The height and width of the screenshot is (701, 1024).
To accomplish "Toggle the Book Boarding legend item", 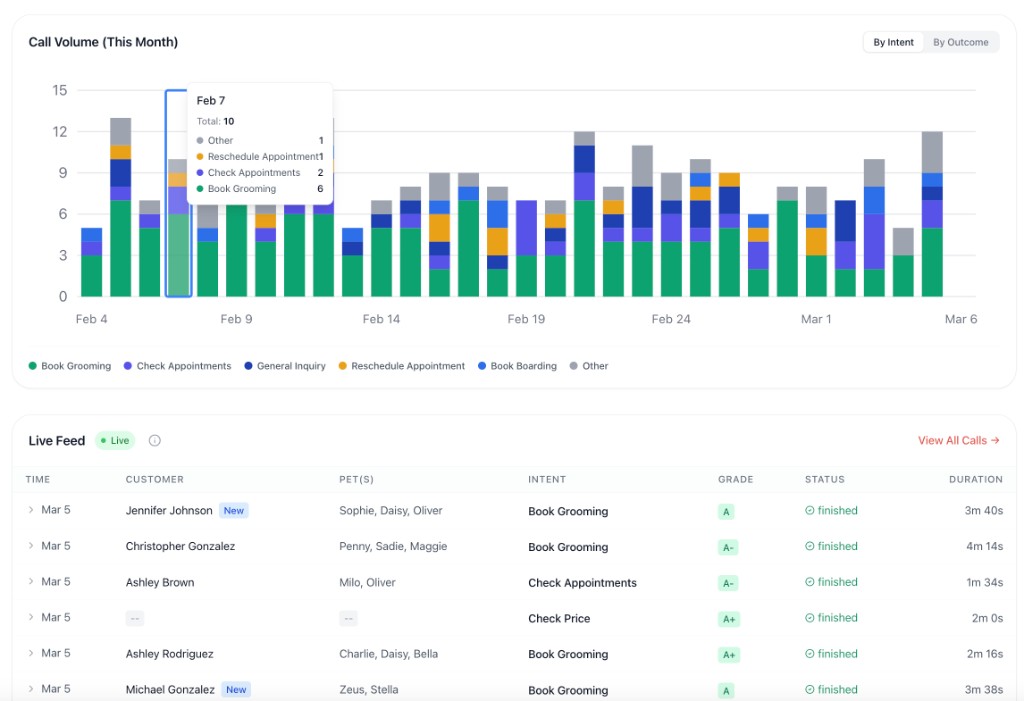I will click(x=517, y=366).
